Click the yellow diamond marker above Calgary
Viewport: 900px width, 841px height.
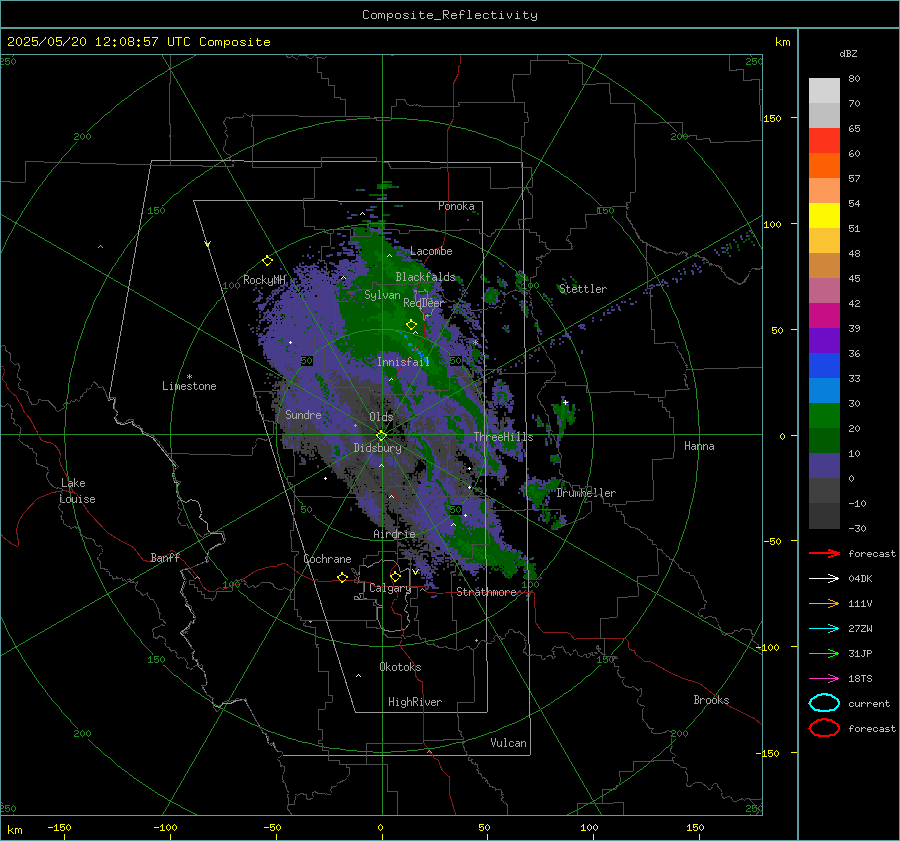coord(395,576)
